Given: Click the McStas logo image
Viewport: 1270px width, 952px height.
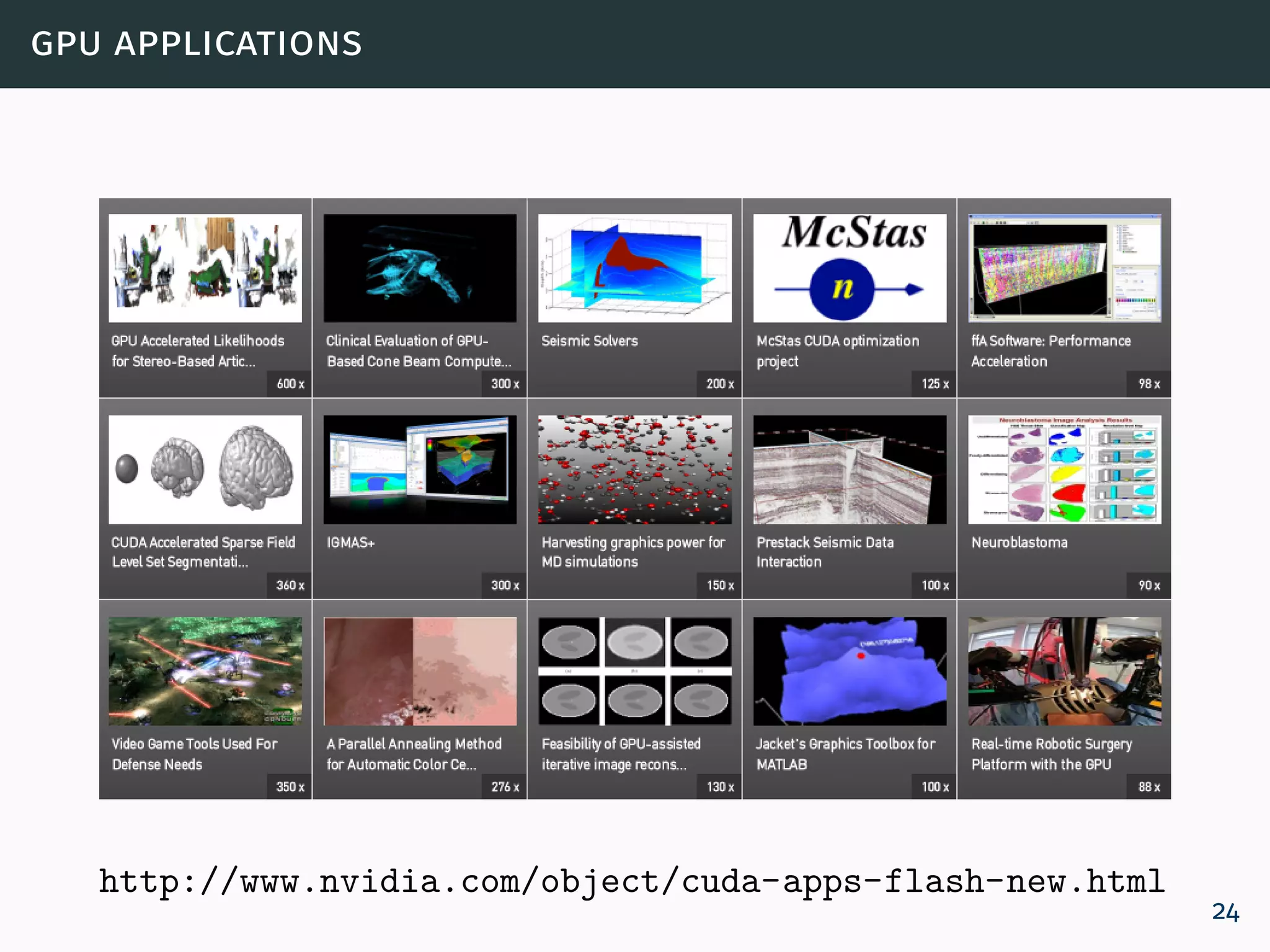Looking at the screenshot, I should point(850,268).
